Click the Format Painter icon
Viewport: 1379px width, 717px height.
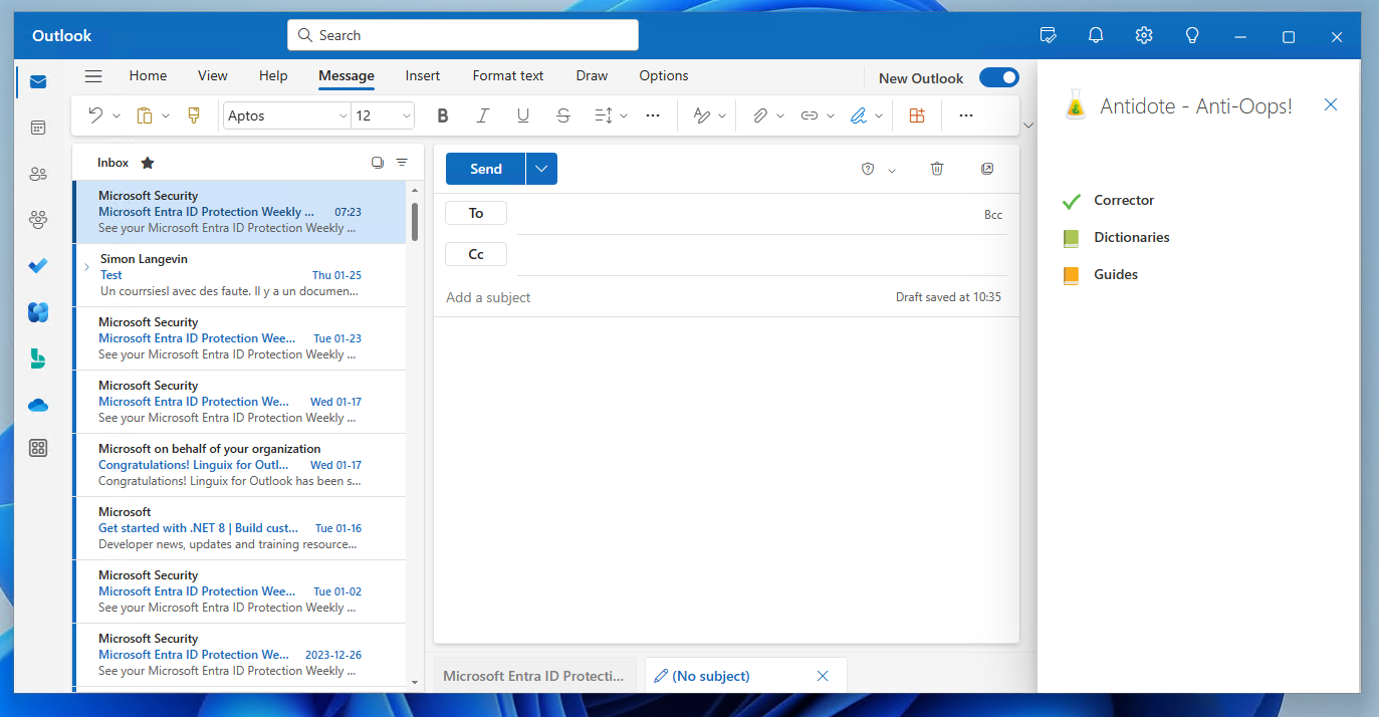[194, 116]
